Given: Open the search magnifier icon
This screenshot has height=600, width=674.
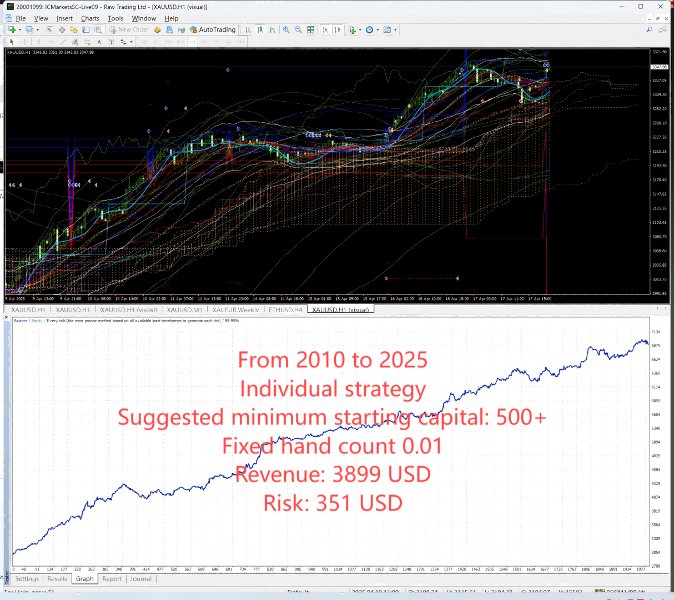Looking at the screenshot, I should (x=649, y=29).
